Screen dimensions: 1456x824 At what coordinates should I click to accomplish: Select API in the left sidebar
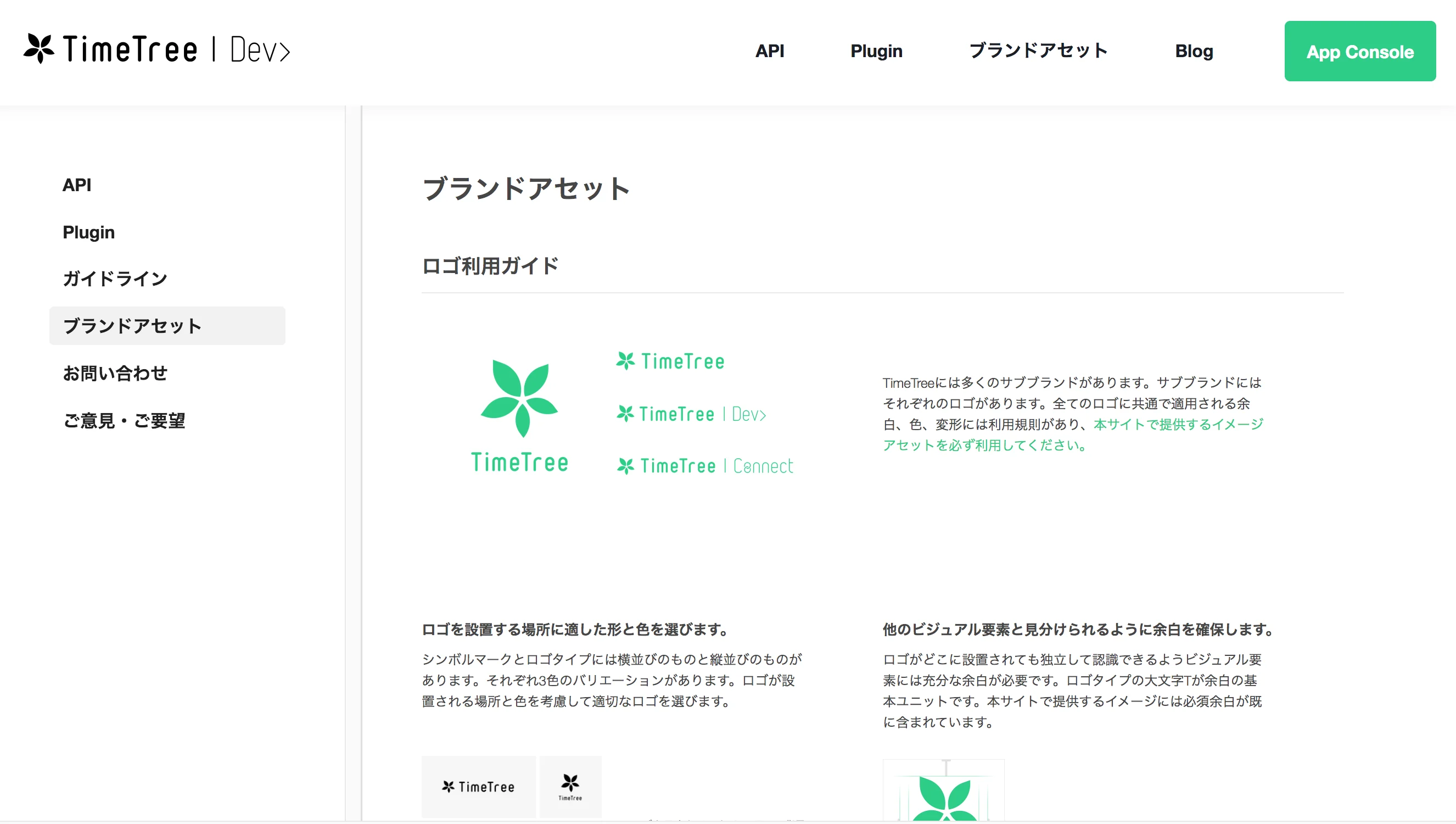pyautogui.click(x=77, y=185)
